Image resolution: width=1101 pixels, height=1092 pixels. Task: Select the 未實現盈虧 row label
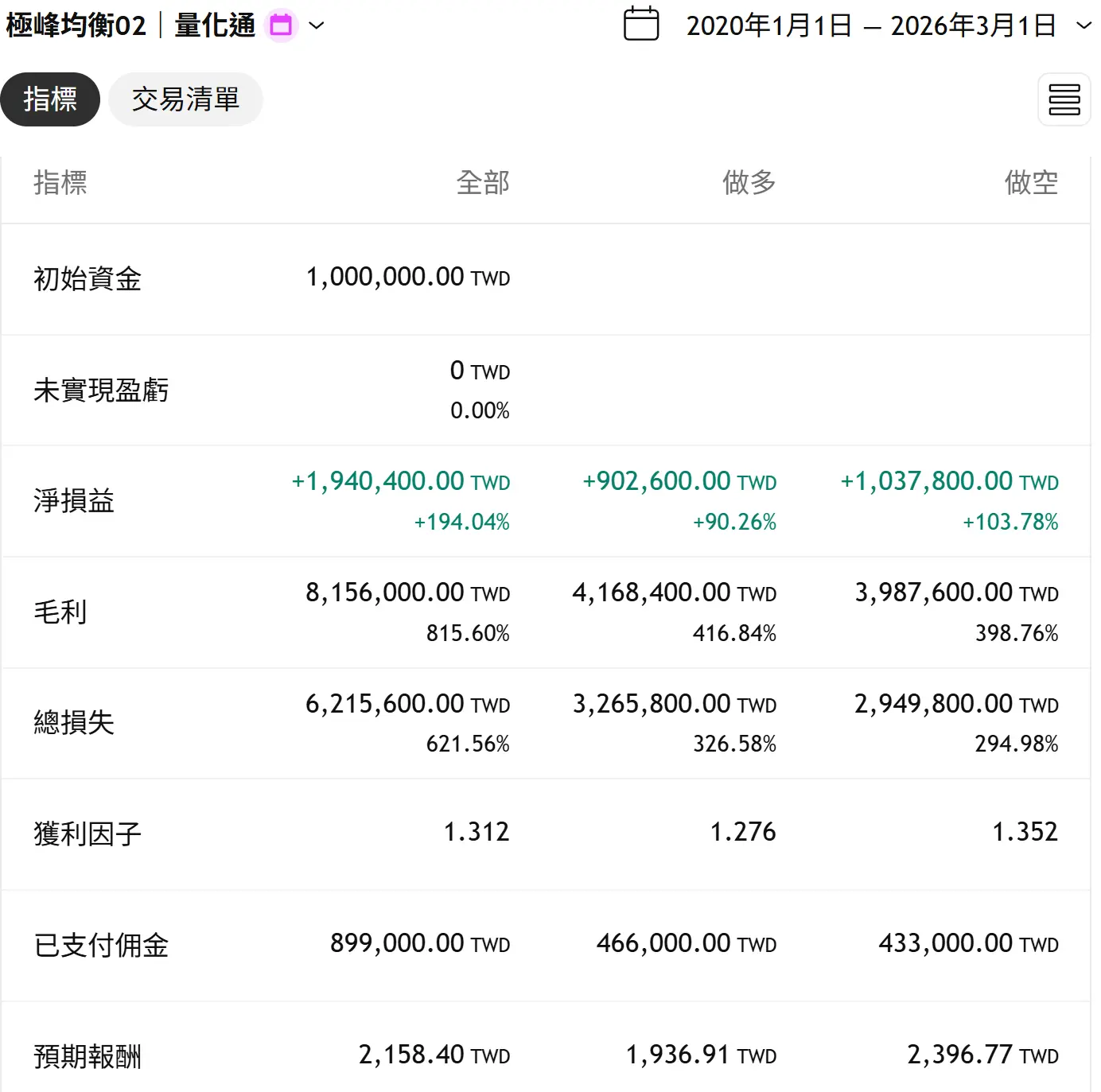pyautogui.click(x=101, y=391)
